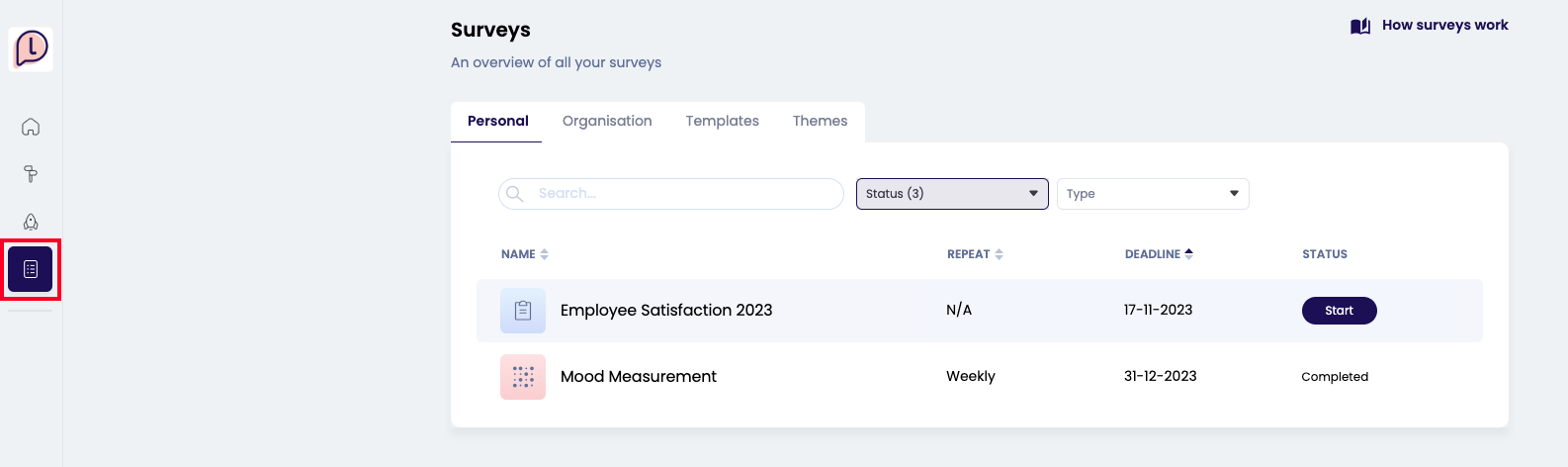The height and width of the screenshot is (467, 1568).
Task: Switch to the Organisation tab
Action: [607, 121]
